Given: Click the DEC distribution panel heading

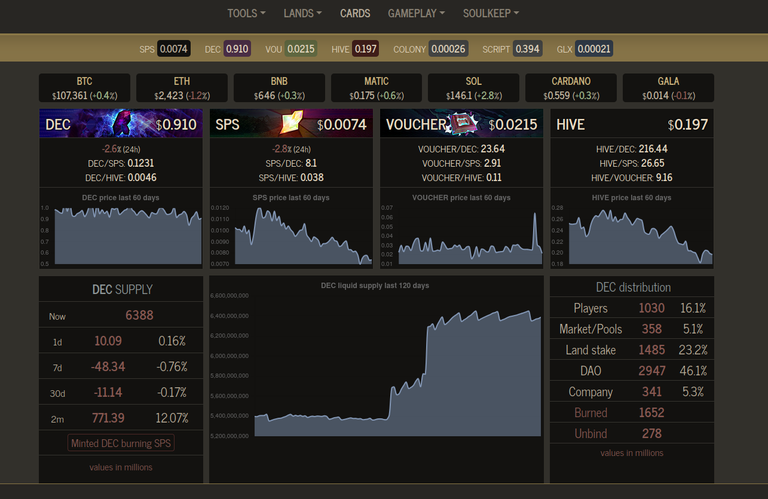Looking at the screenshot, I should pos(633,287).
